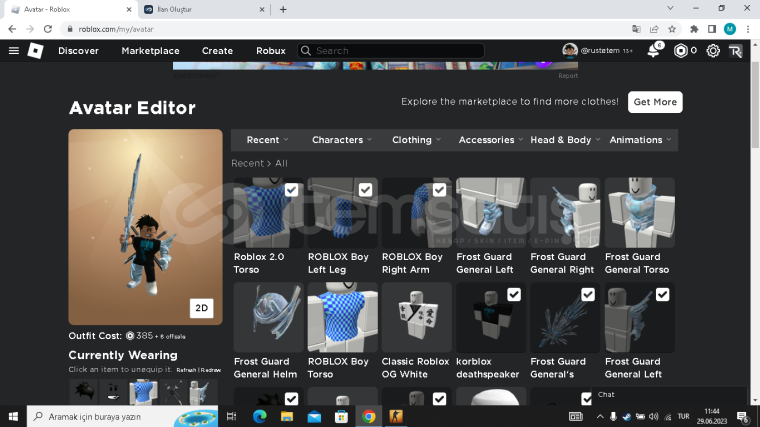The image size is (760, 427).
Task: Expand the Characters category dropdown
Action: click(x=342, y=140)
